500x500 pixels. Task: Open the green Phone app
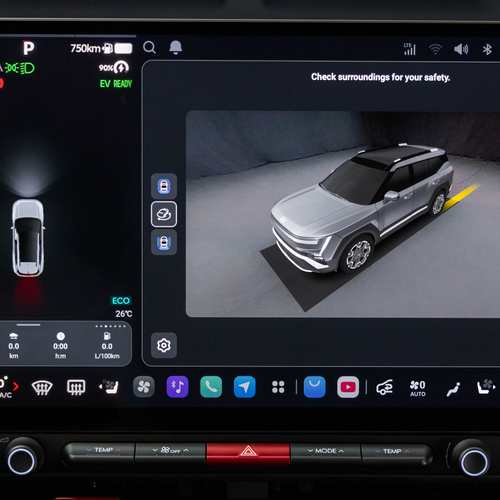tap(211, 387)
